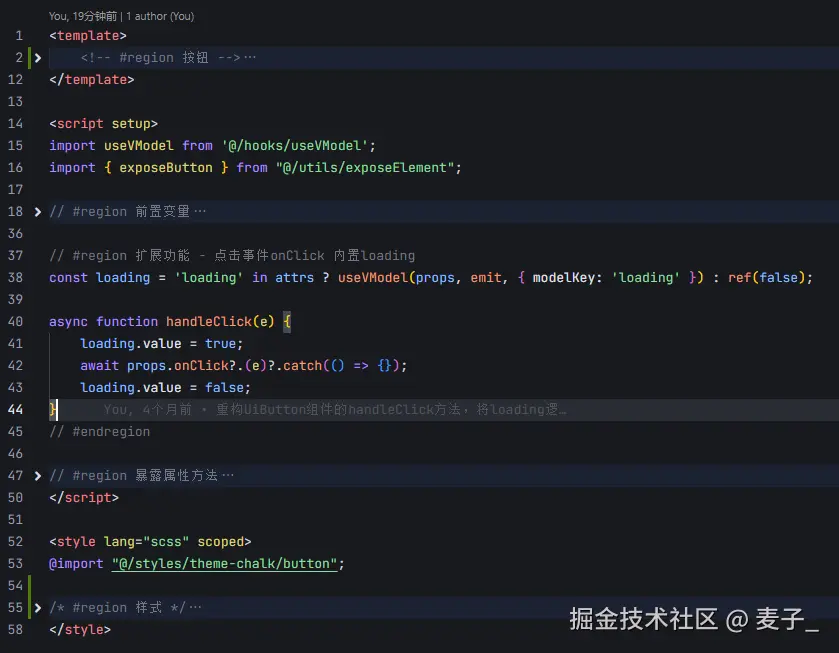Expand the #region 前置变量 folded section

pos(37,211)
